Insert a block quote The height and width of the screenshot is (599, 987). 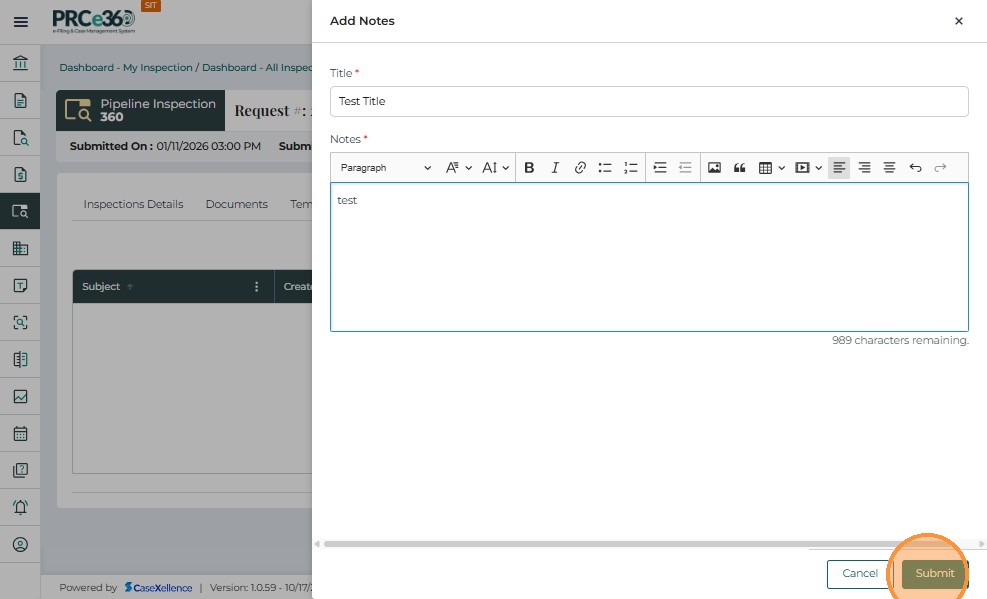[x=740, y=167]
